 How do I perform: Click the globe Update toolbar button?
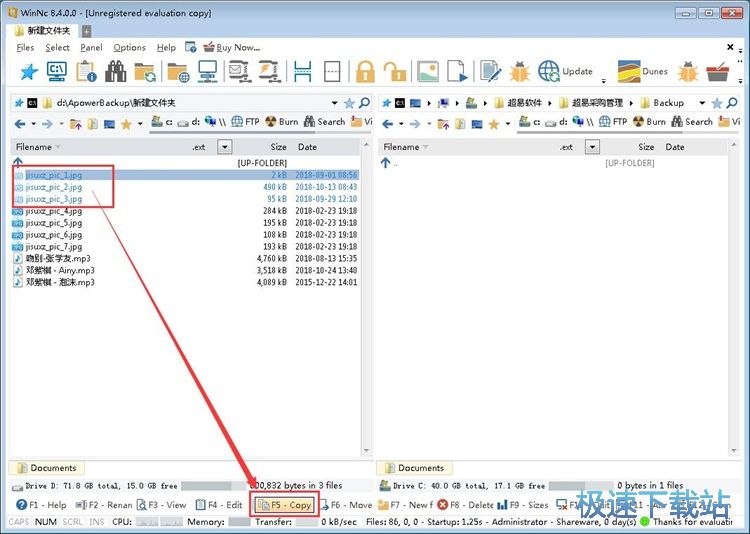pos(565,72)
